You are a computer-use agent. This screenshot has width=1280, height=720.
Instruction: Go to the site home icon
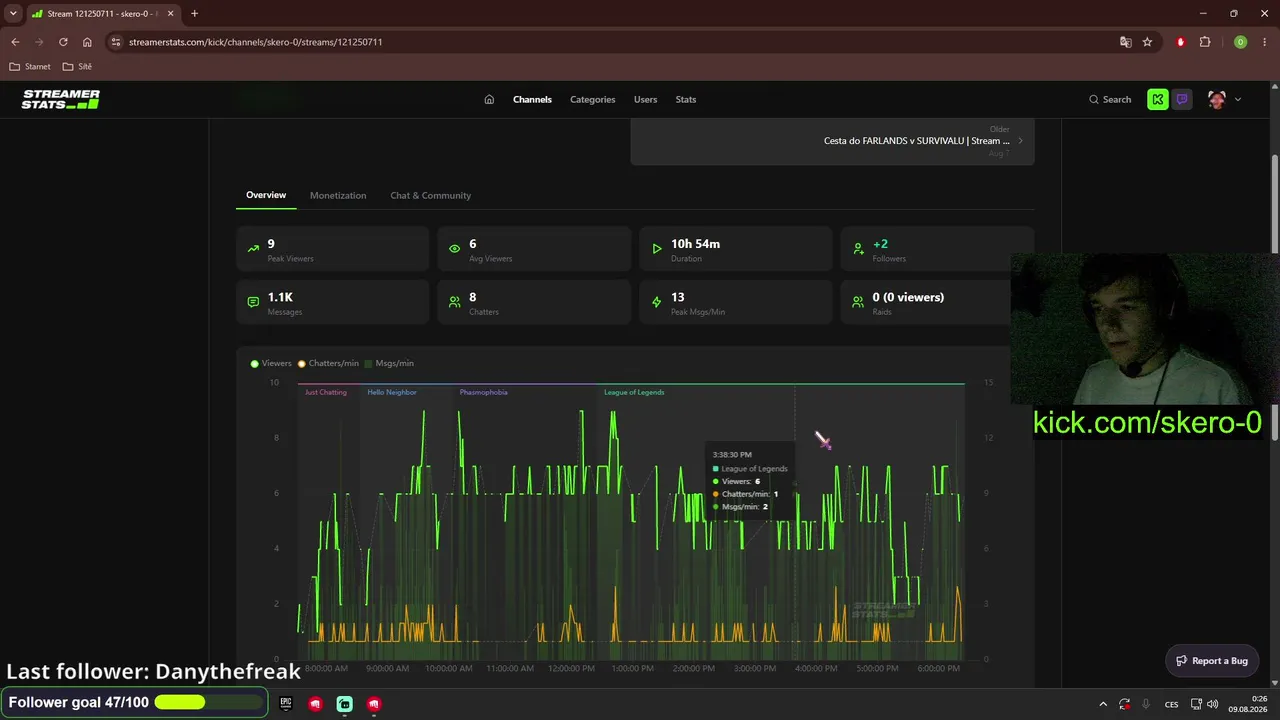(x=489, y=99)
